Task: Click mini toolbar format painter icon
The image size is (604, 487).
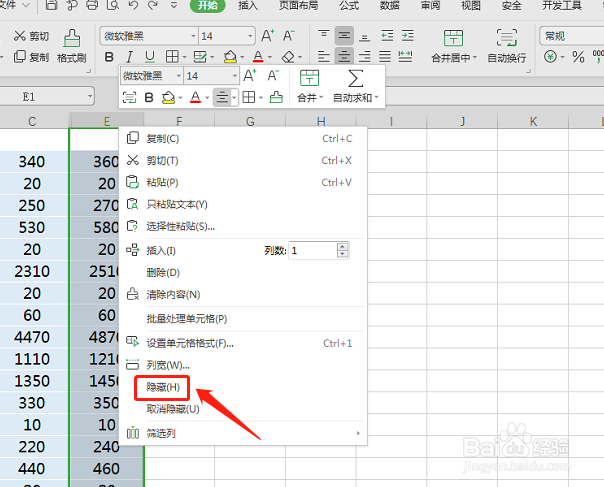Action: (x=276, y=97)
